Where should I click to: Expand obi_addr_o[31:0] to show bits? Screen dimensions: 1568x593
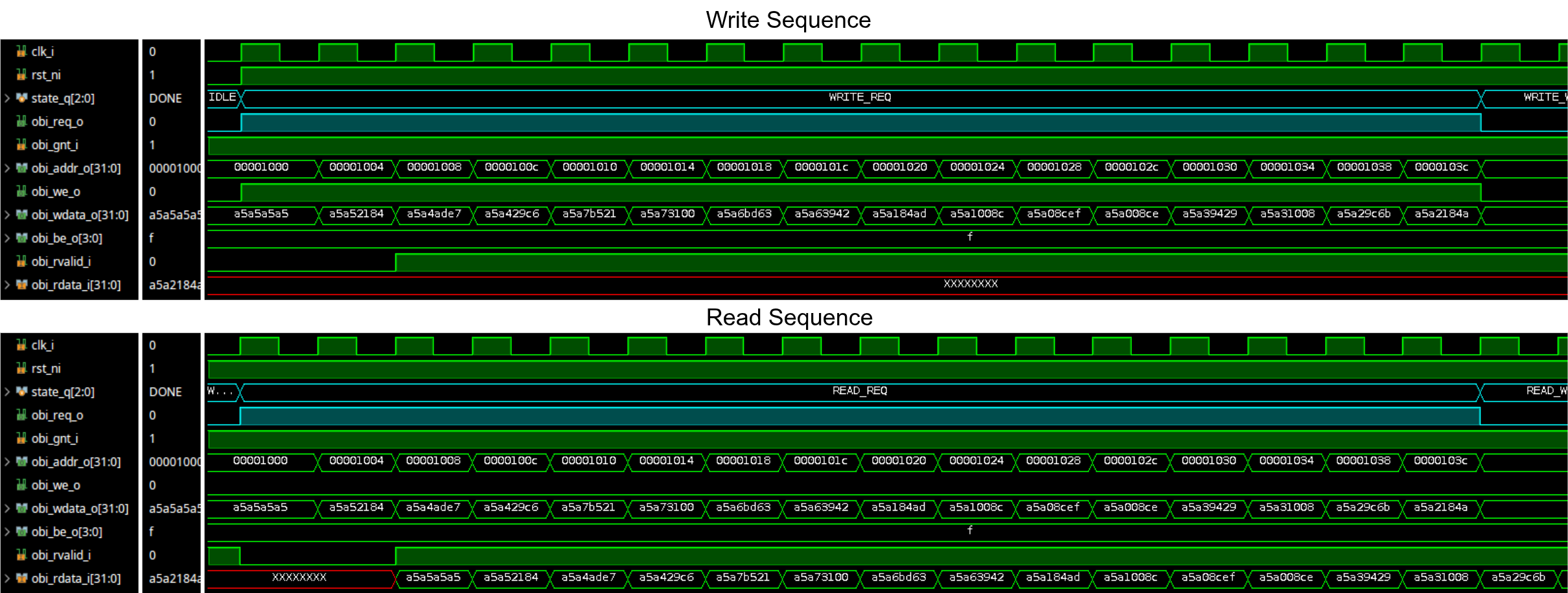[6, 168]
